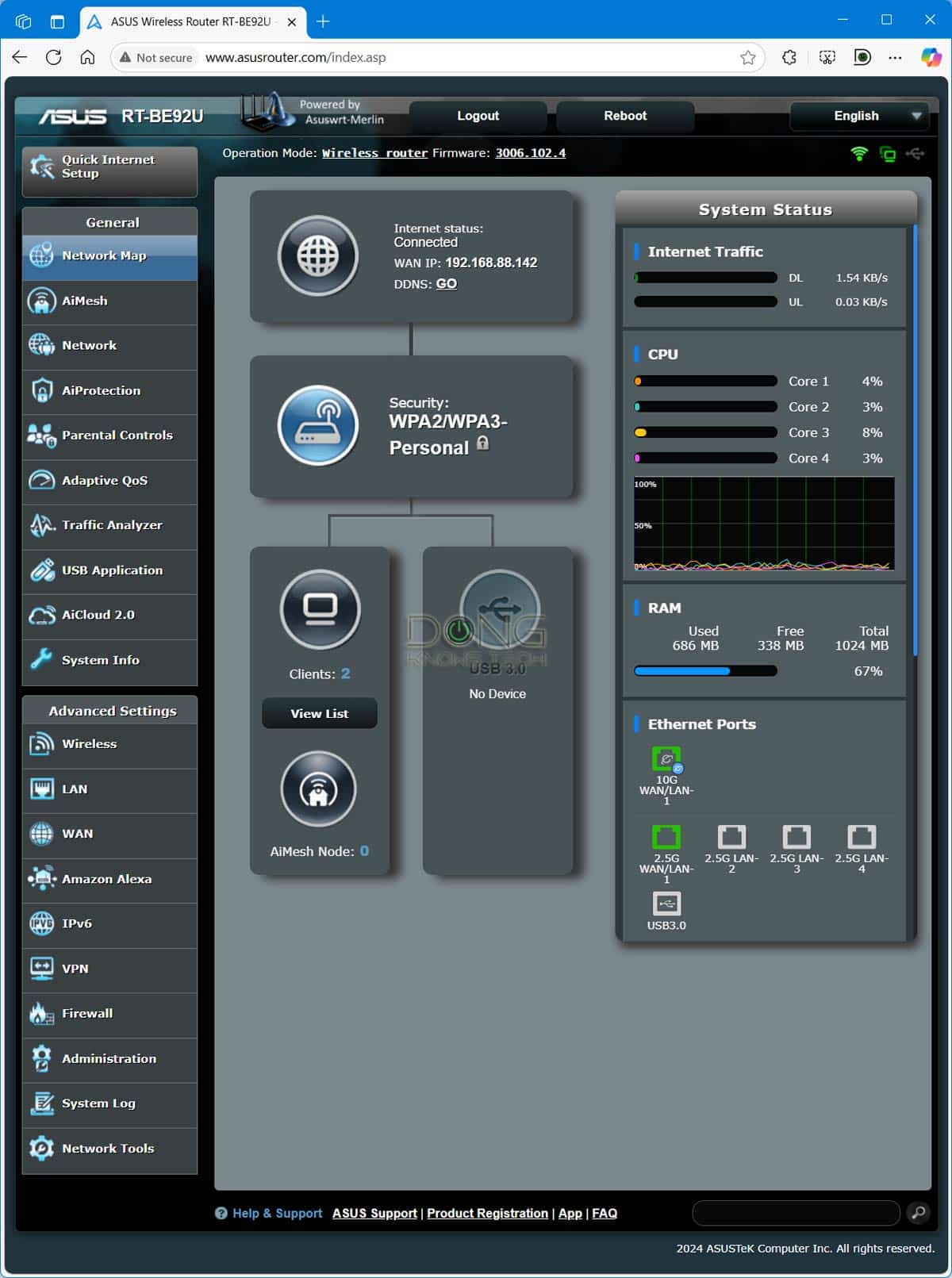Open browser extensions puzzle icon
Image resolution: width=952 pixels, height=1278 pixels.
coord(789,57)
